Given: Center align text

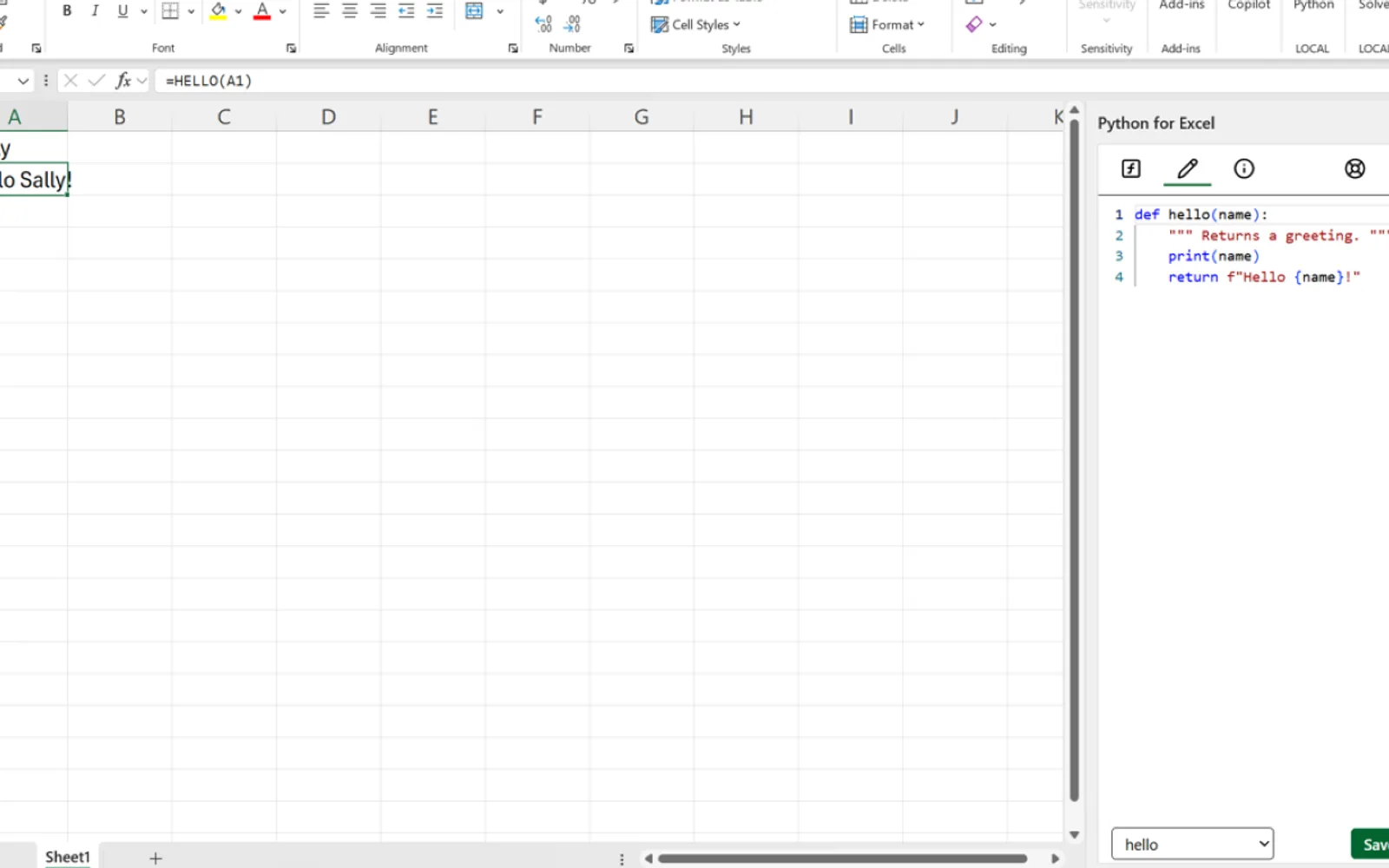Looking at the screenshot, I should pos(350,11).
